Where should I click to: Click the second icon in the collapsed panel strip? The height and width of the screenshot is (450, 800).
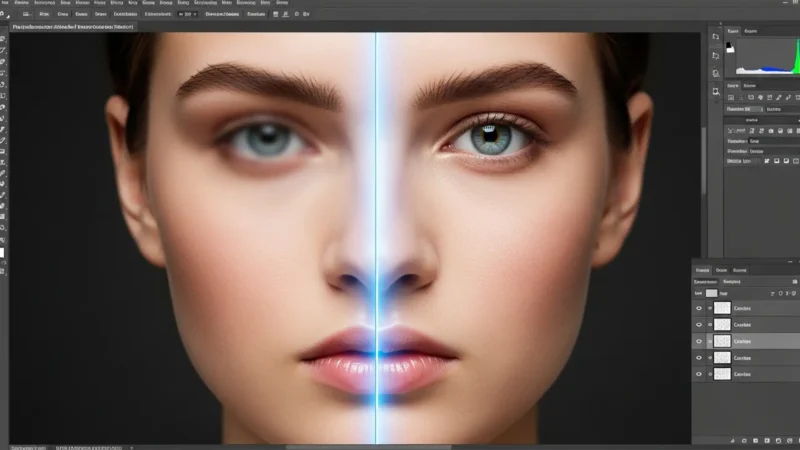point(716,56)
